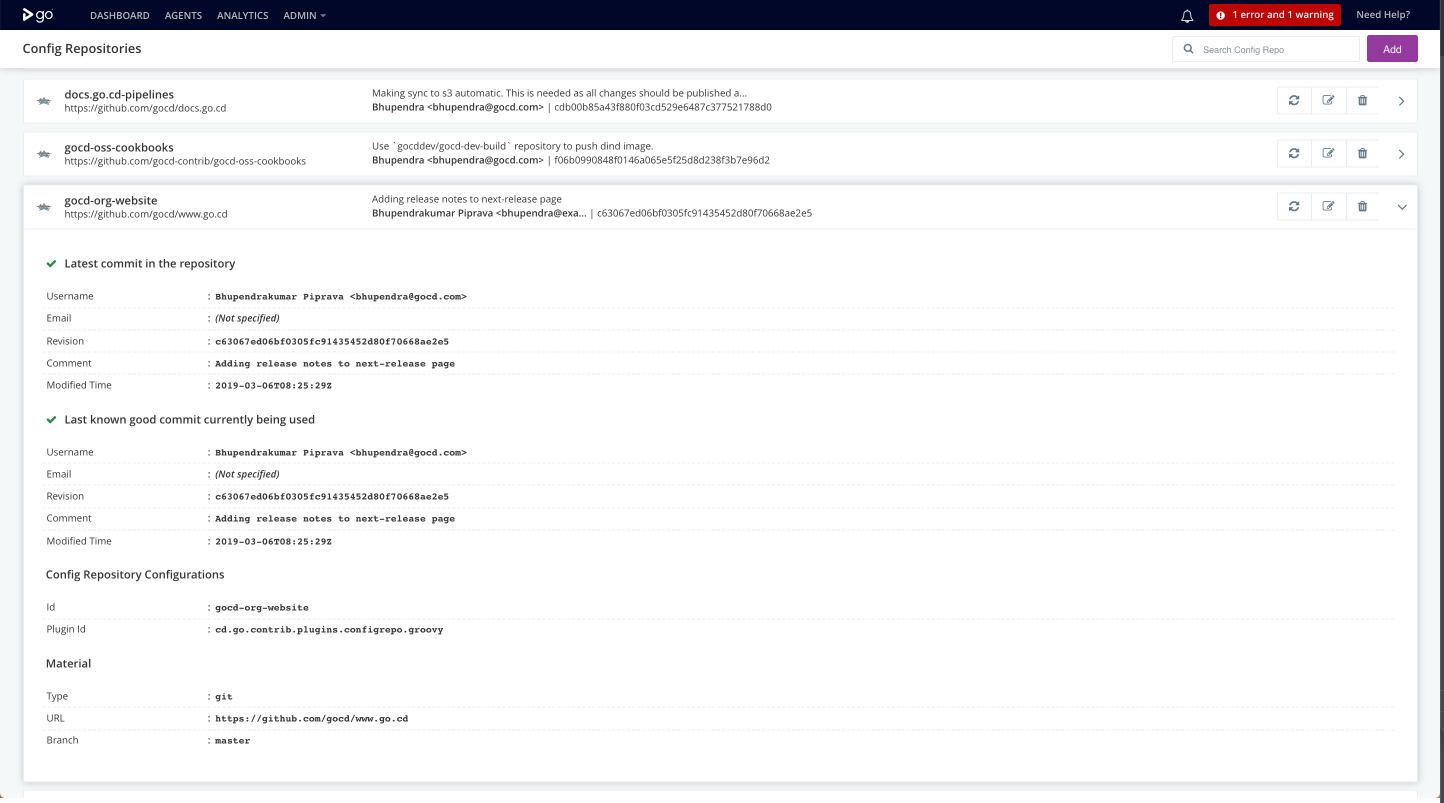Click Type value git
1444x803 pixels.
click(224, 697)
